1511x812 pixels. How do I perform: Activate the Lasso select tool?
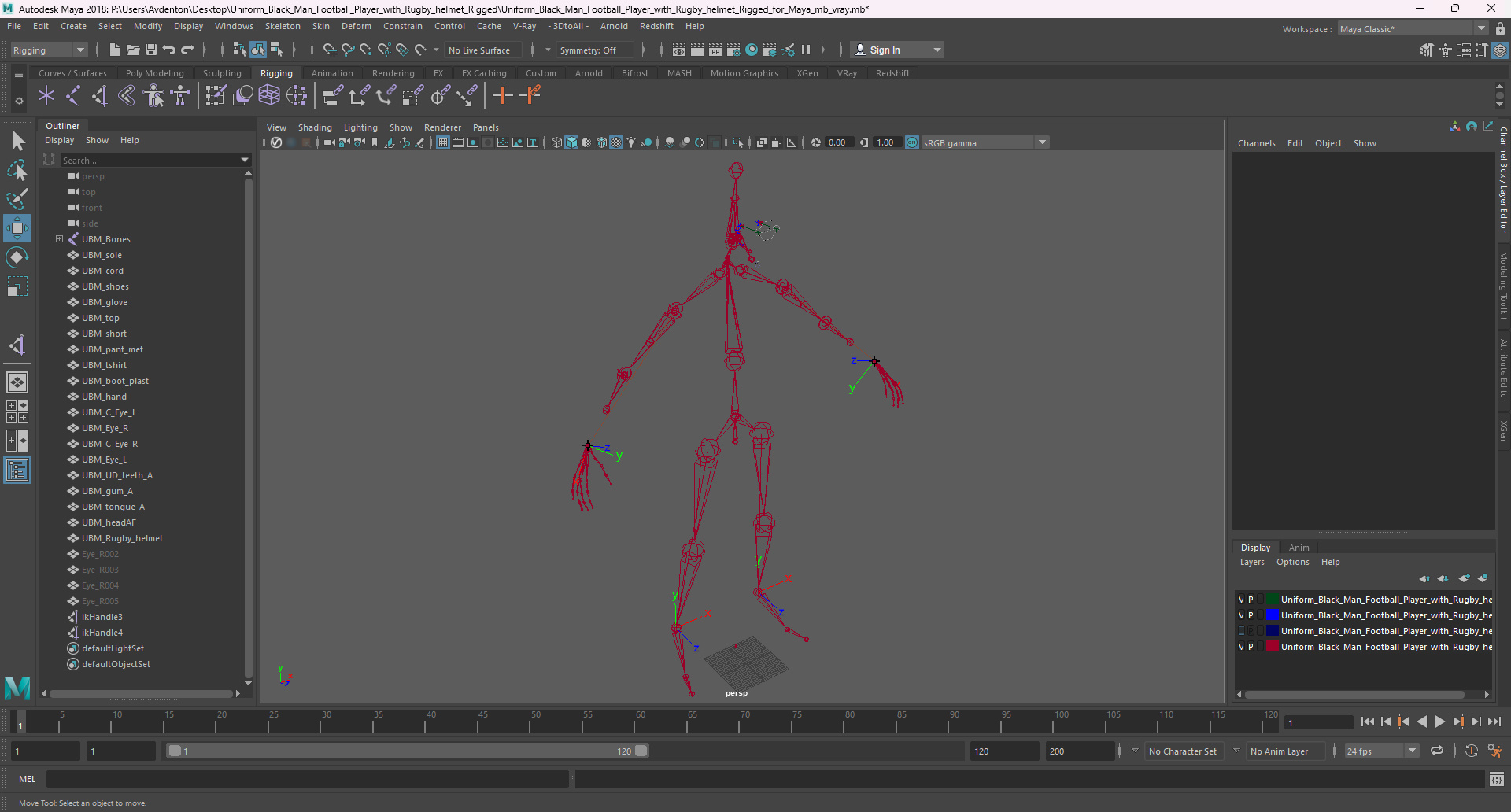coord(17,170)
